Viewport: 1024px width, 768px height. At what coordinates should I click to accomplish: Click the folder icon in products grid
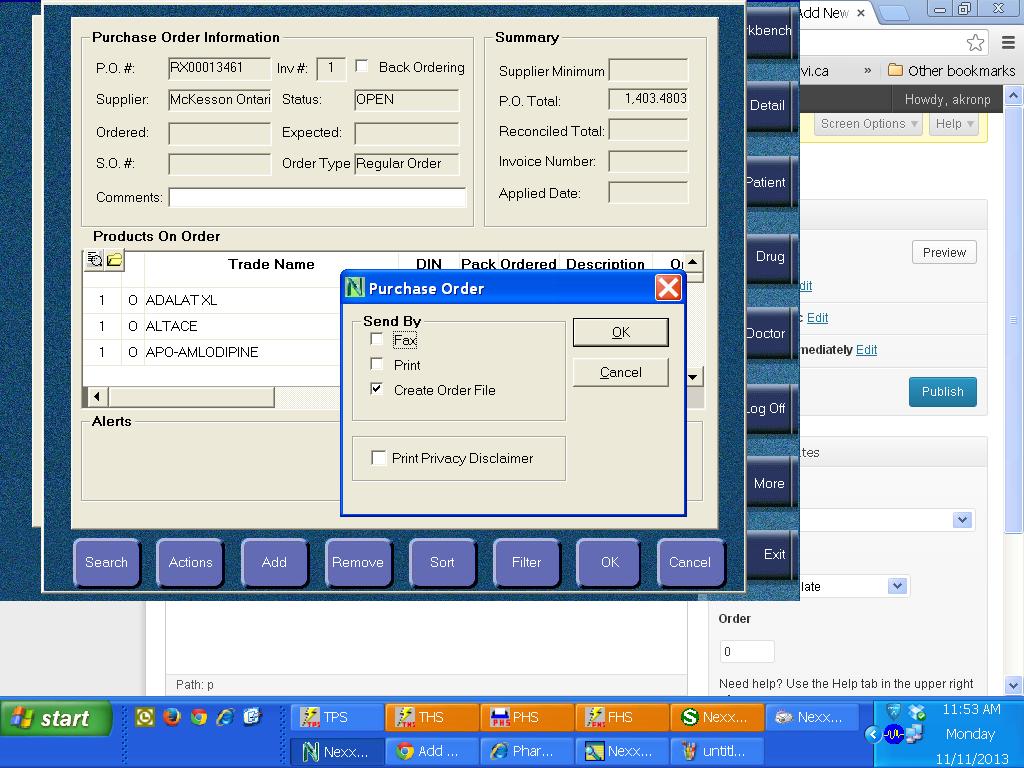pos(115,261)
